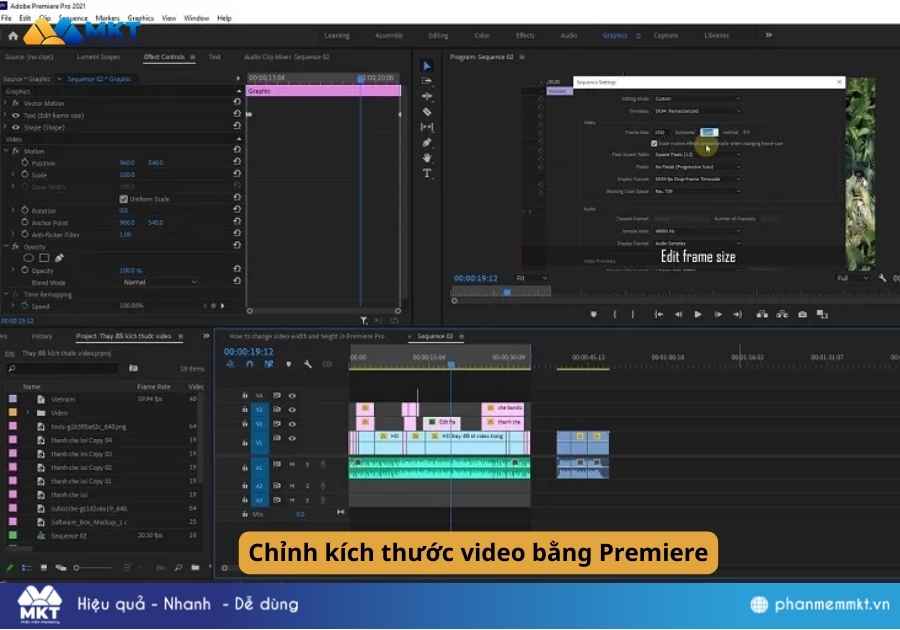Collapse Motion effect section
The width and height of the screenshot is (900, 630).
click(6, 151)
